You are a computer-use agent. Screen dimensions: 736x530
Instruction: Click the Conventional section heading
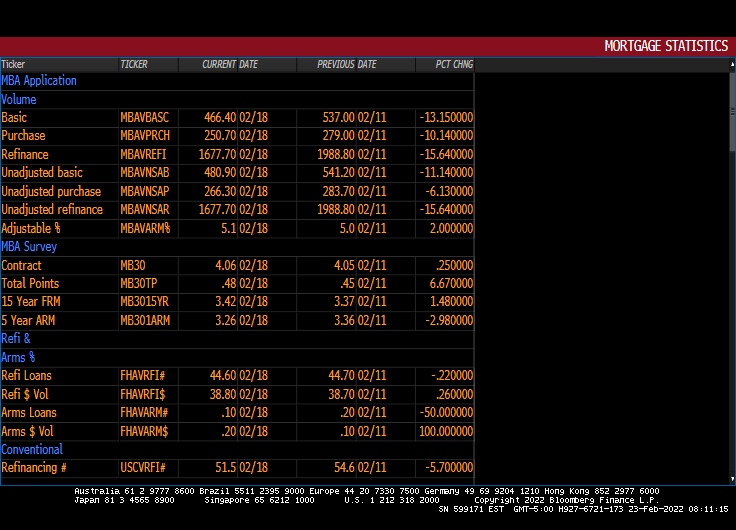(x=32, y=450)
